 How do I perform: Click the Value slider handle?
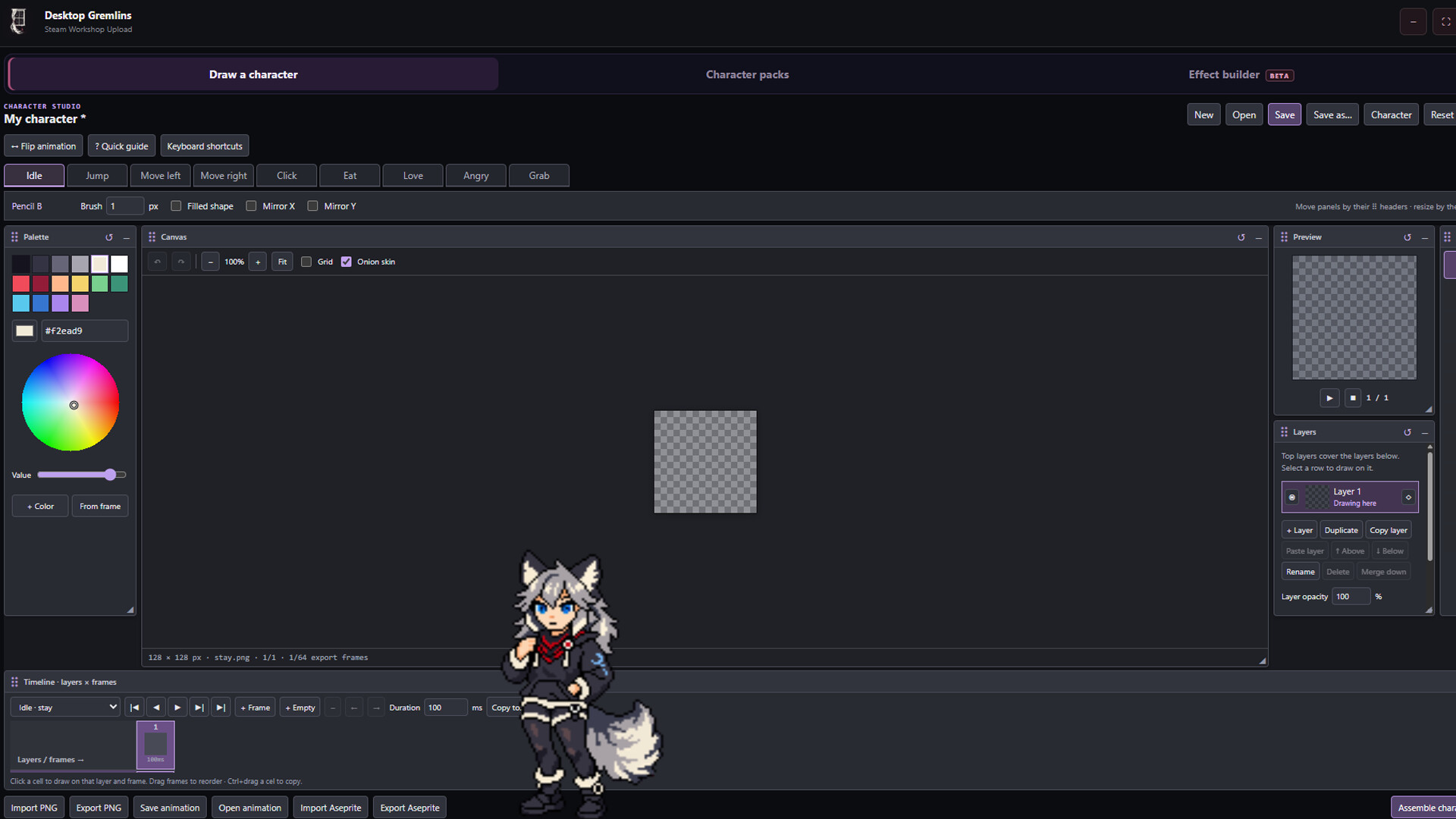111,475
